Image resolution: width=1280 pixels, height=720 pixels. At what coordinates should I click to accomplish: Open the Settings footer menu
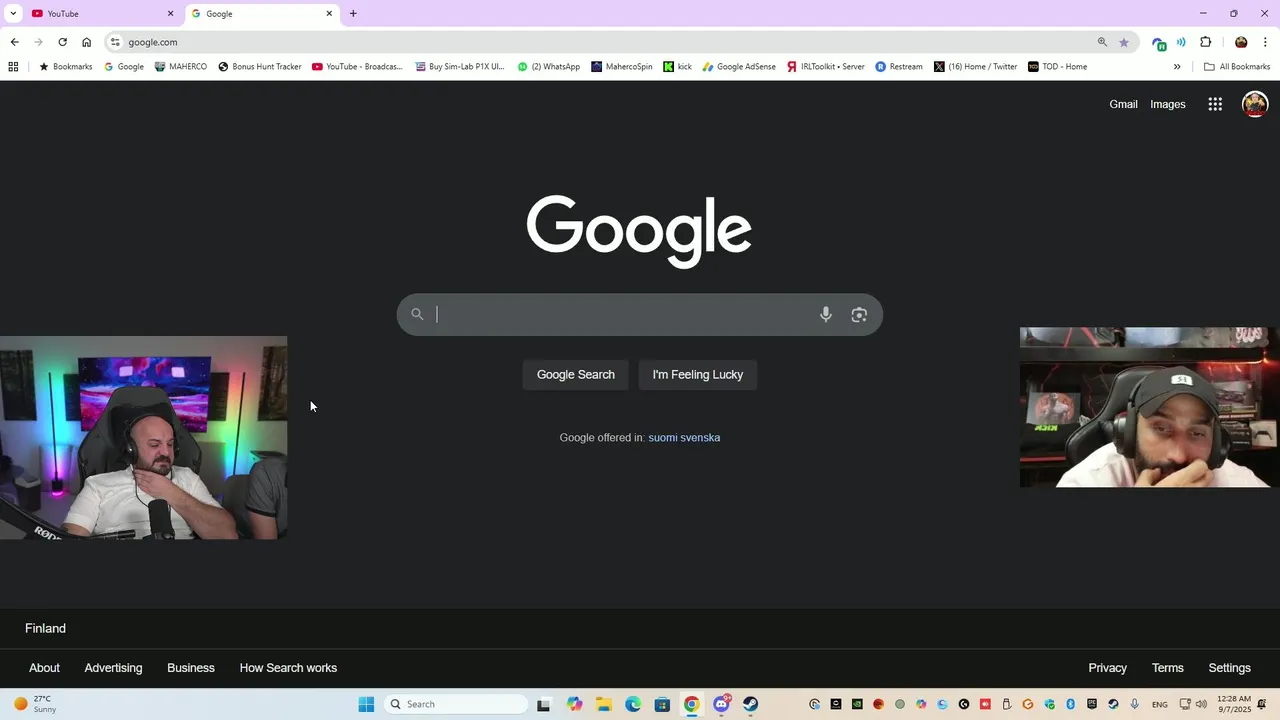pyautogui.click(x=1229, y=668)
